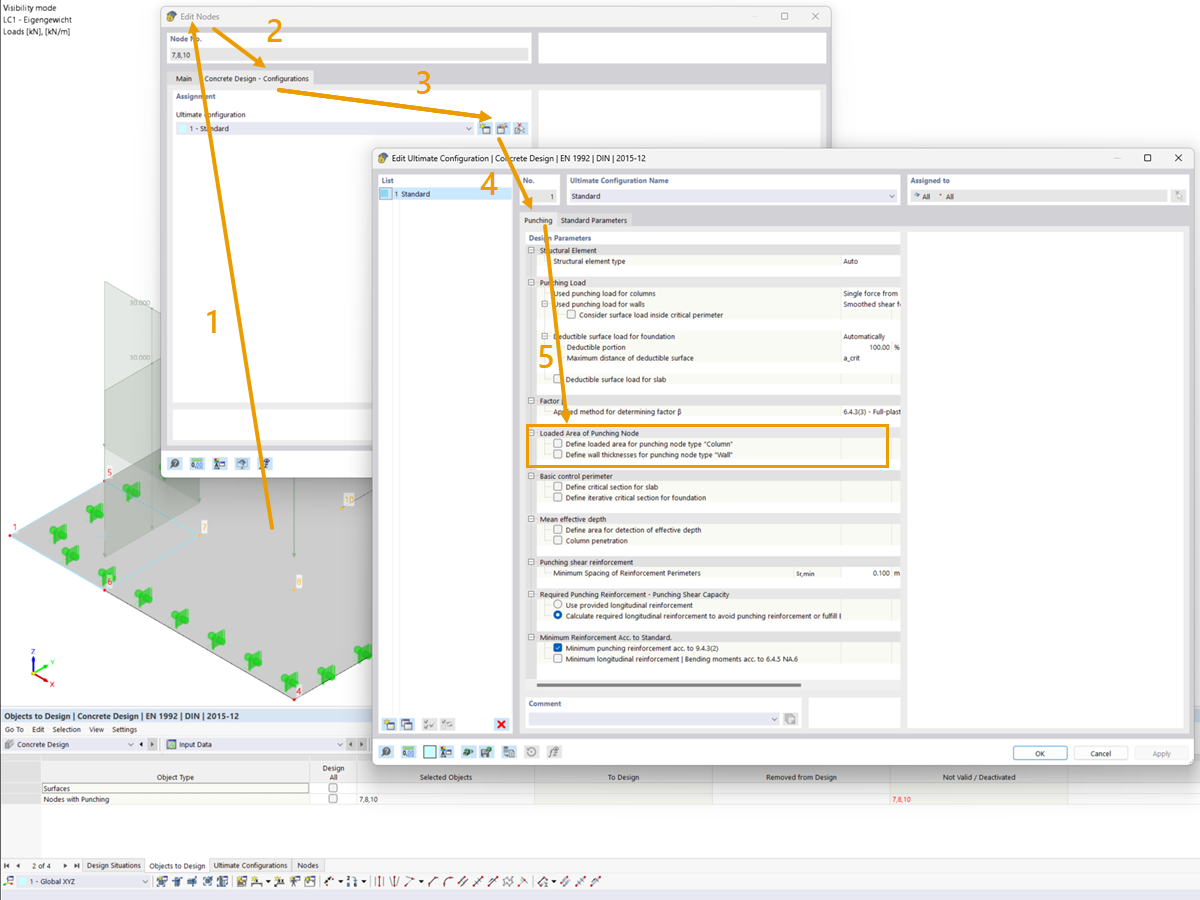Delete configuration using red X icon
This screenshot has height=900, width=1200.
coord(501,723)
